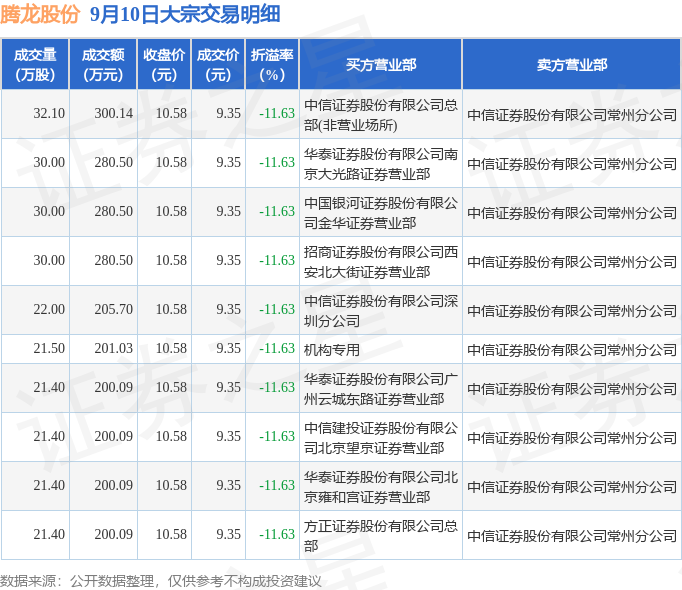Viewport: 682px width, 590px height.
Task: Click buyer 中国银河证券金华证券营业部
Action: pos(381,213)
